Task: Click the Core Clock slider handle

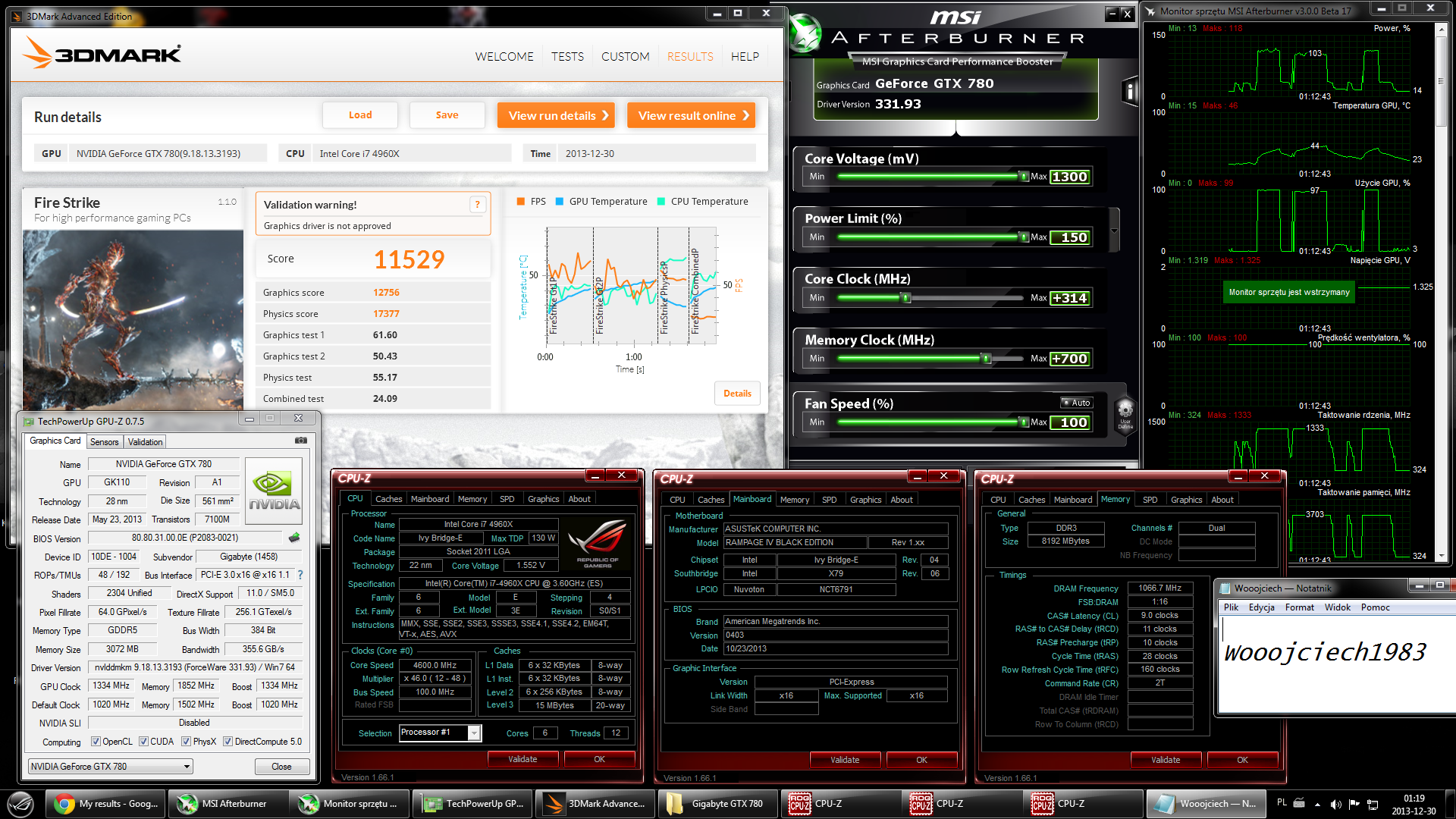Action: pyautogui.click(x=905, y=298)
